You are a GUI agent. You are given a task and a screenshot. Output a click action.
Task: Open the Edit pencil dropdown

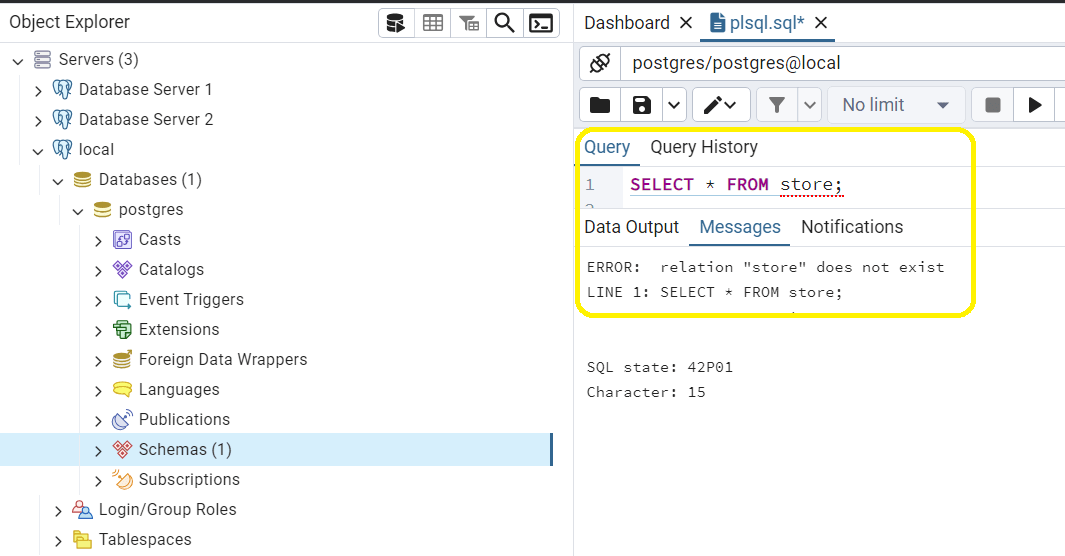[x=721, y=105]
